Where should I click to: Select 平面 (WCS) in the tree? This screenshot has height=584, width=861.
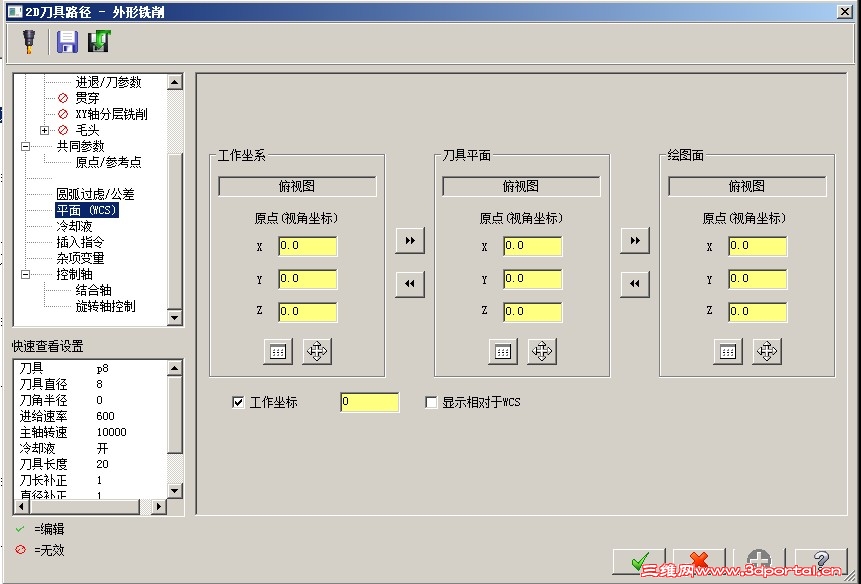pos(87,210)
